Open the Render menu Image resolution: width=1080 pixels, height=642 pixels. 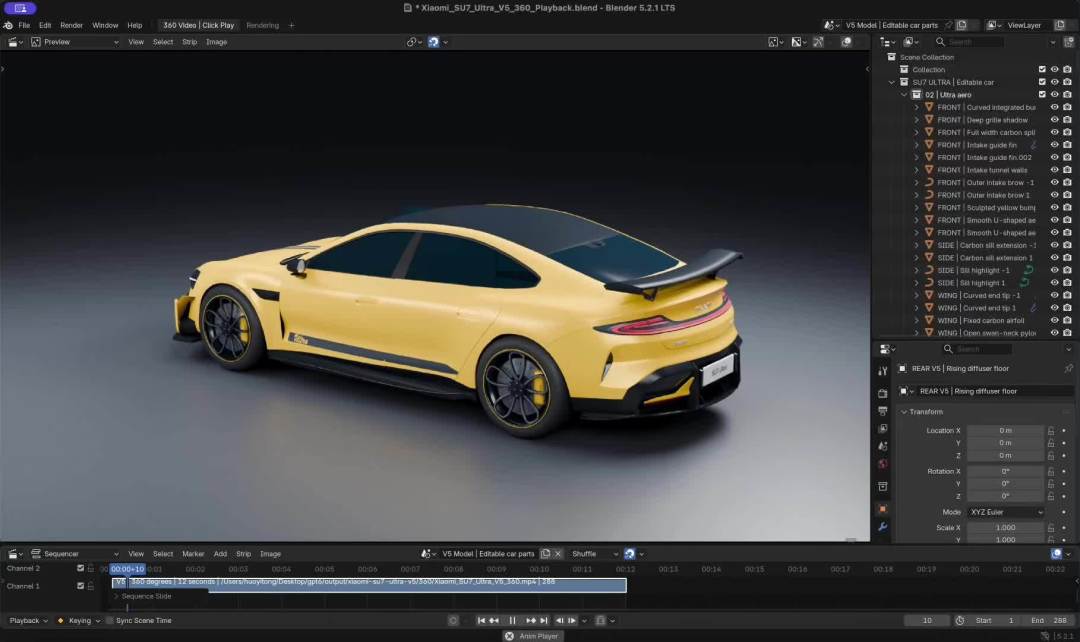click(x=71, y=25)
